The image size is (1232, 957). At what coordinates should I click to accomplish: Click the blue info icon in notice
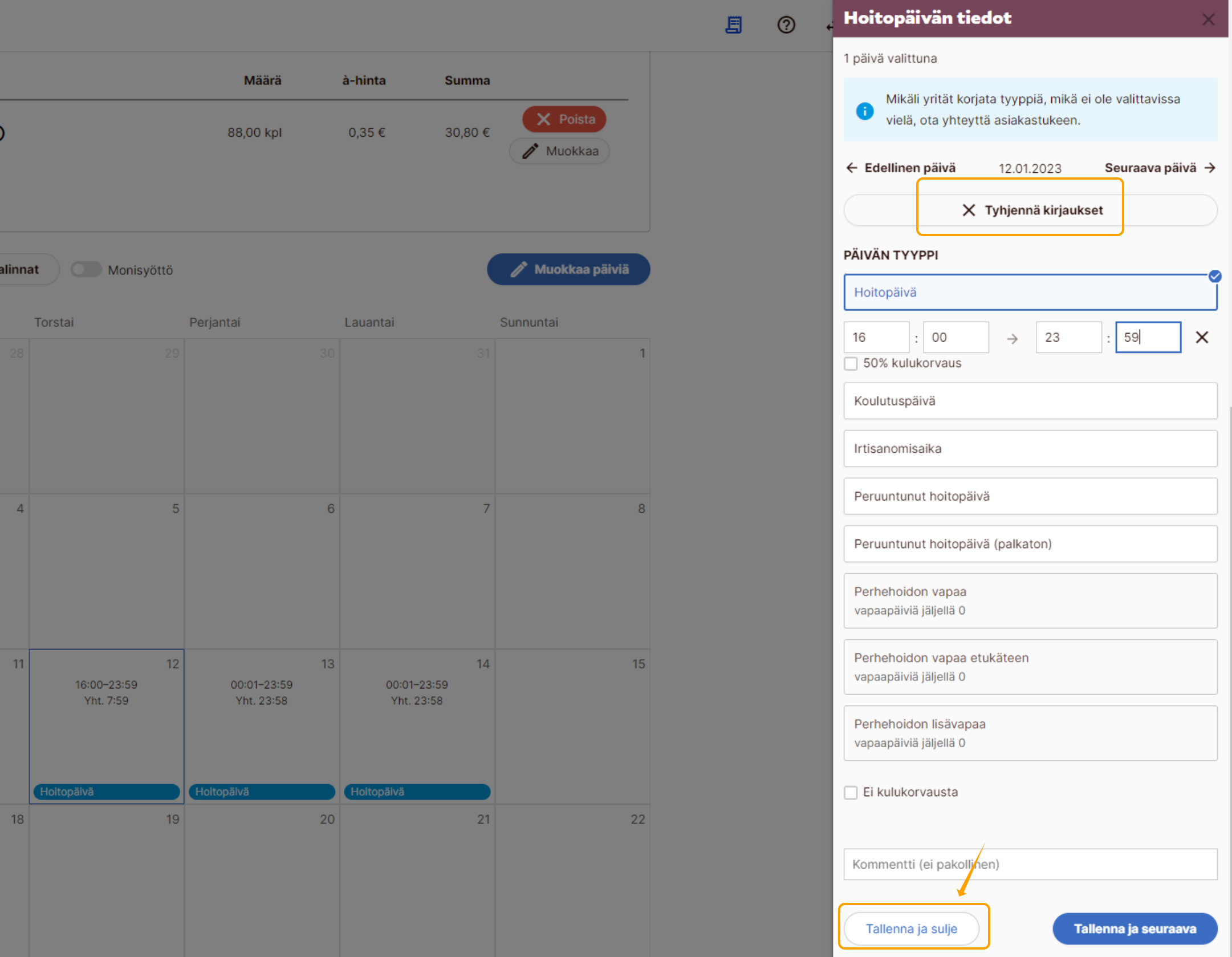(x=864, y=111)
